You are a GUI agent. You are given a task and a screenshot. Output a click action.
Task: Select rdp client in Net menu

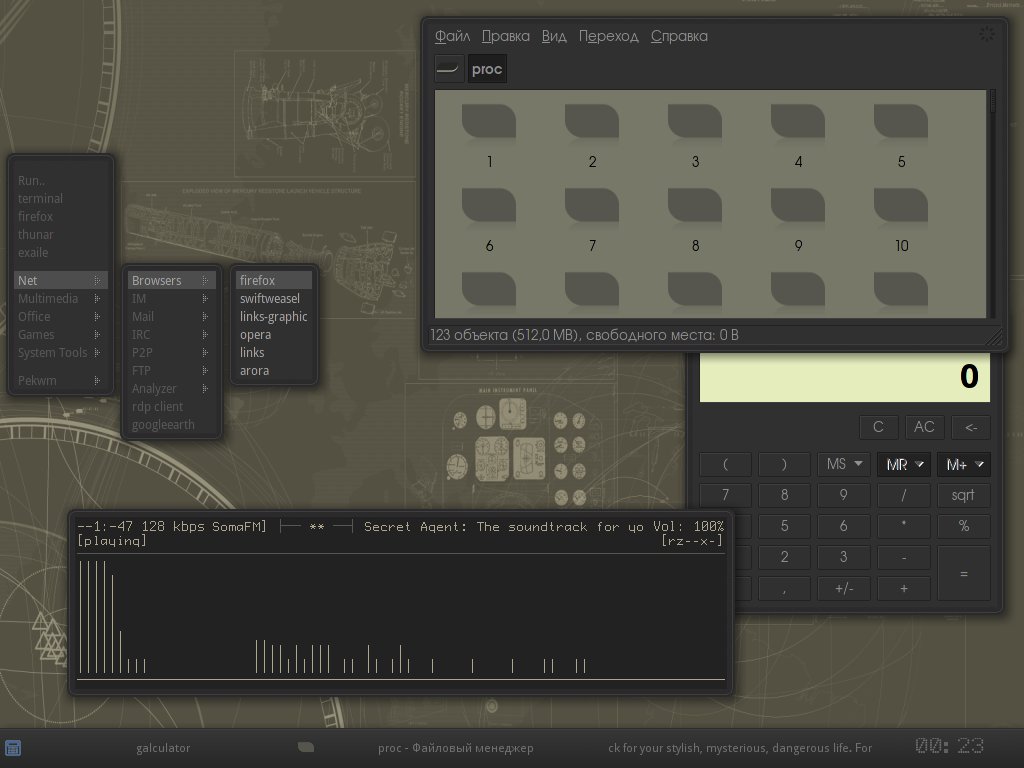pos(171,406)
